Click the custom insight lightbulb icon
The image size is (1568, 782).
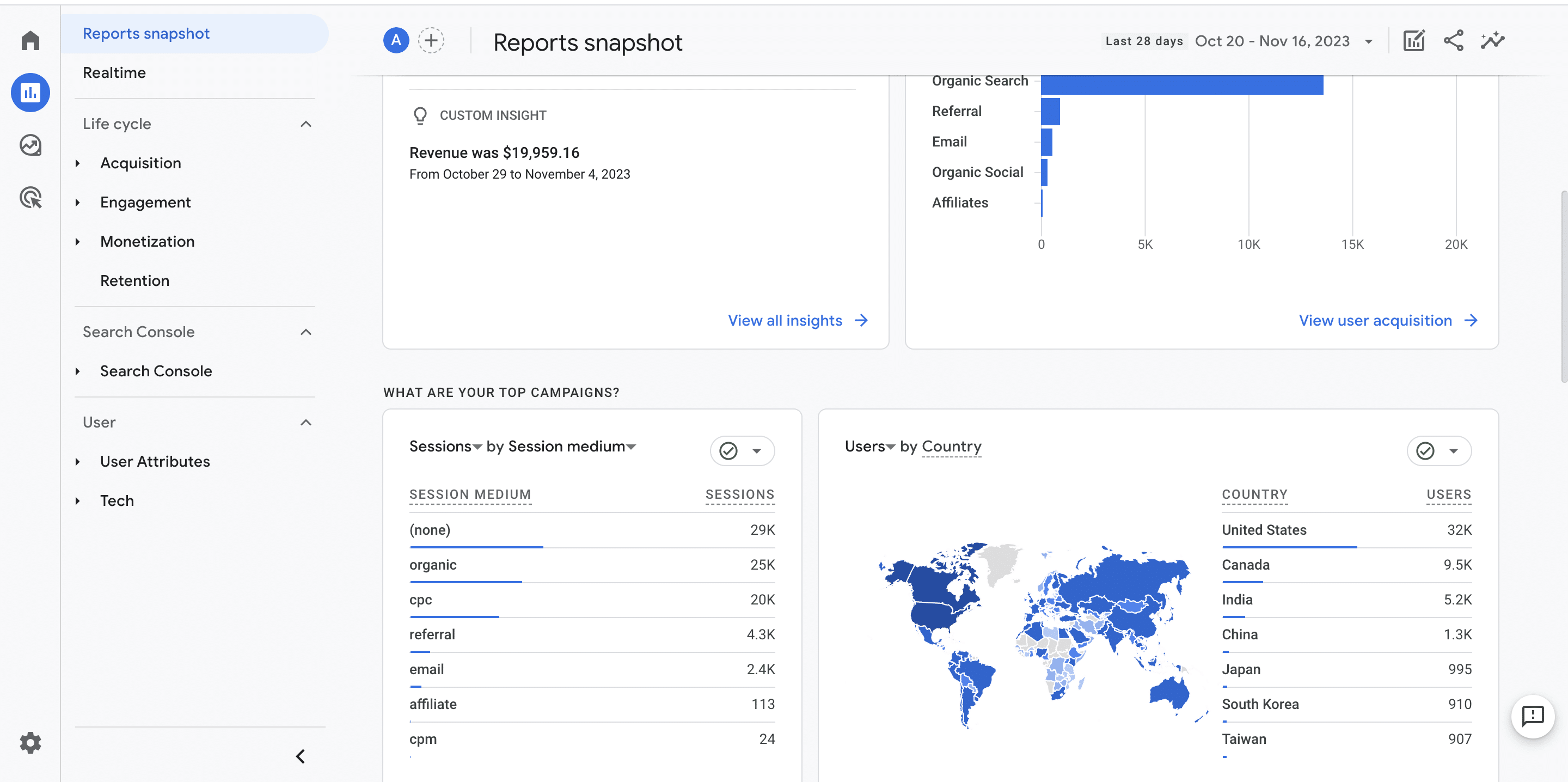[x=420, y=115]
